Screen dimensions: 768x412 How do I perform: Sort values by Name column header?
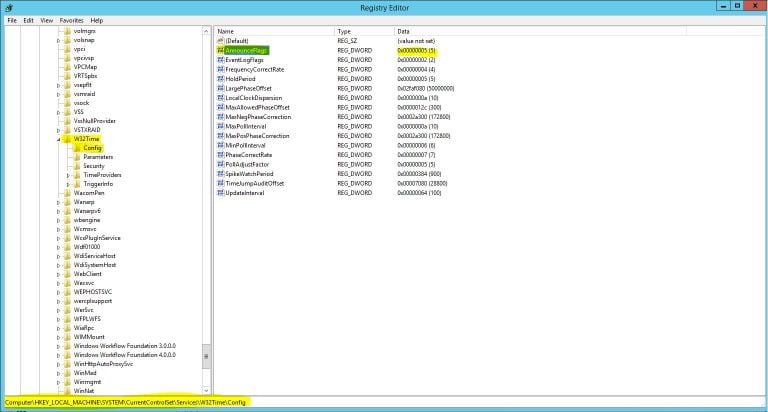274,31
